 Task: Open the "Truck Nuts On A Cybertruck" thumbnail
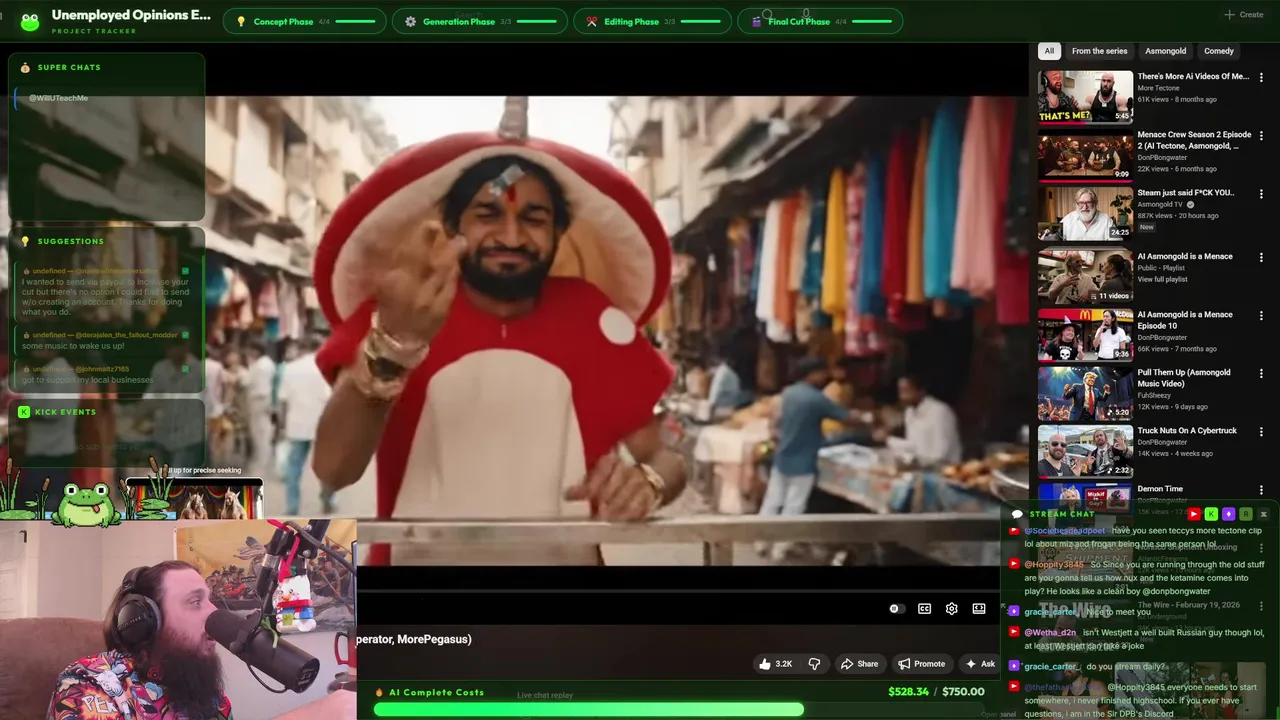click(x=1085, y=450)
